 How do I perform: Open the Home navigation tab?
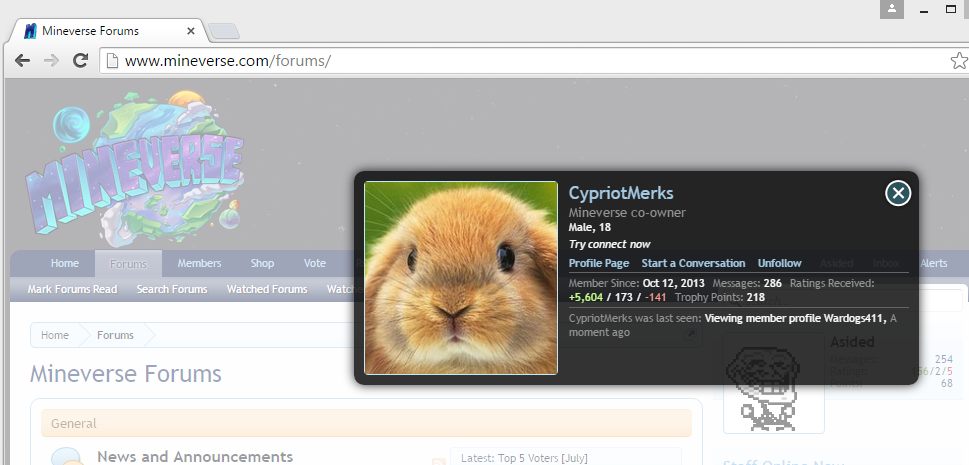coord(64,263)
